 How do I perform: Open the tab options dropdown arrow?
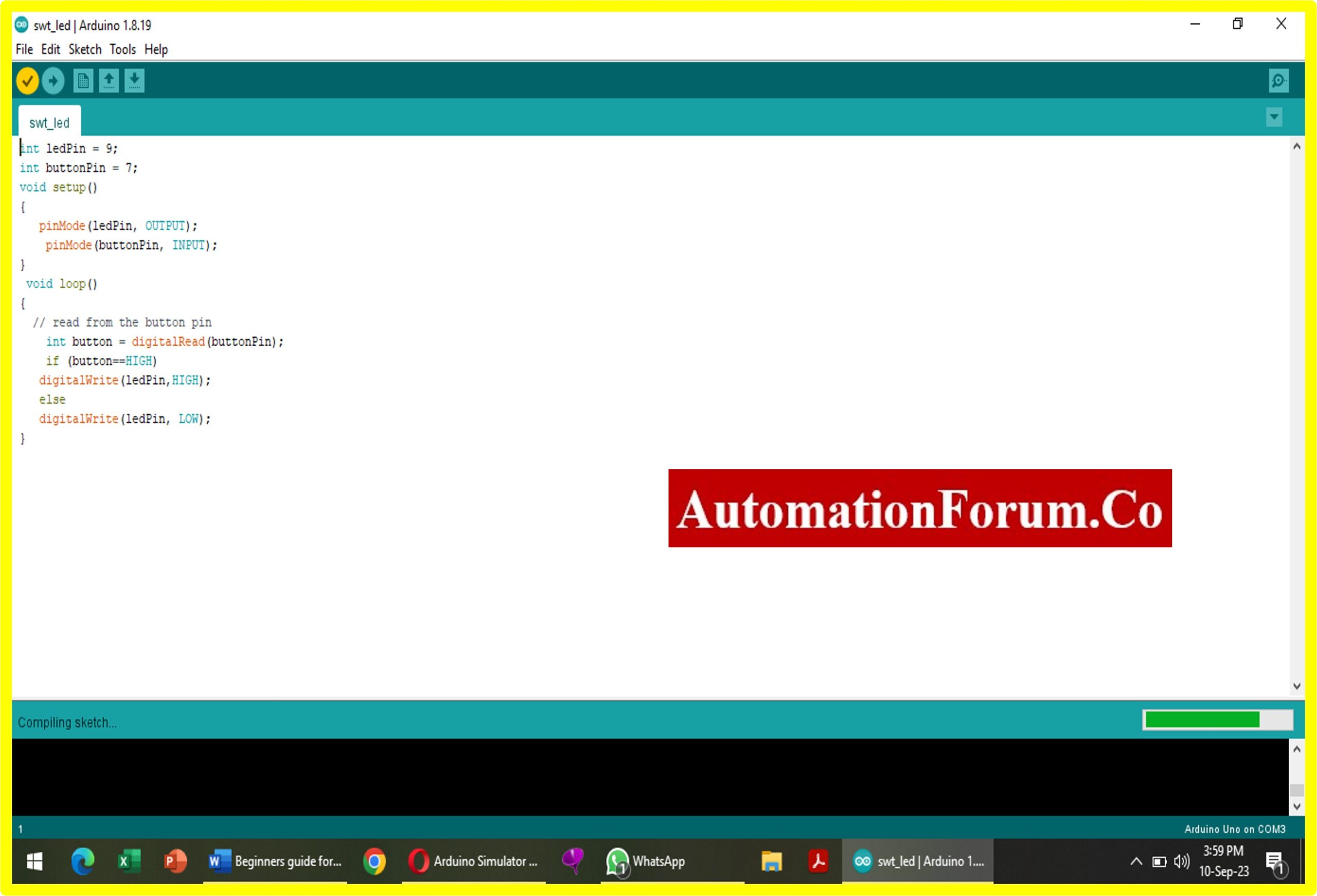point(1274,117)
